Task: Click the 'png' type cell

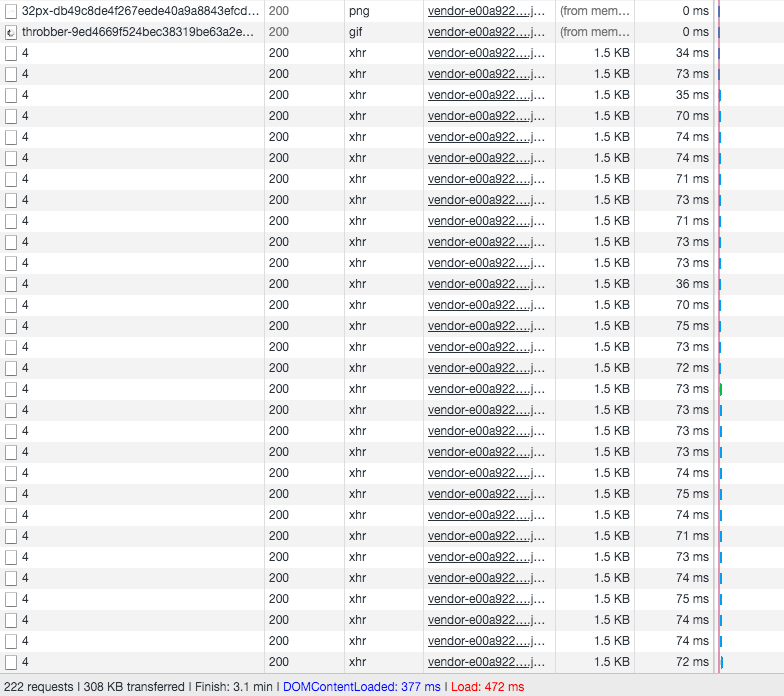Action: (x=359, y=11)
